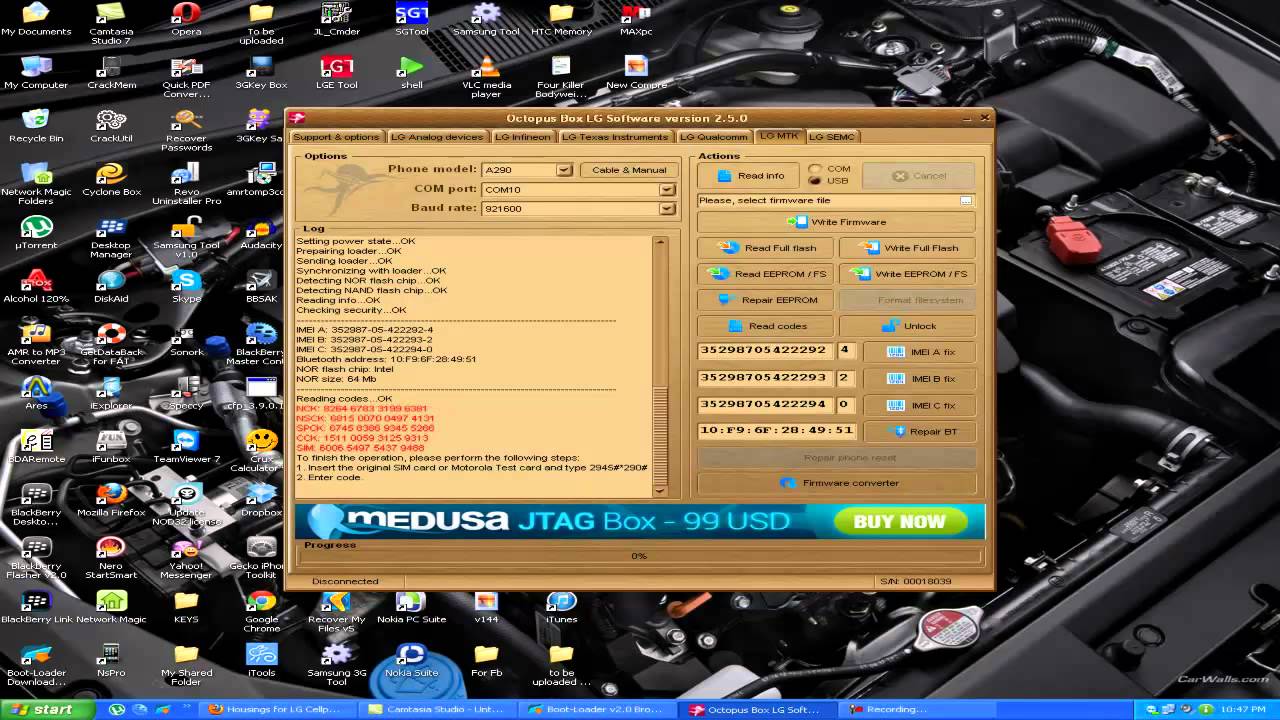Expand the Baud rate dropdown
The image size is (1280, 720).
click(x=666, y=208)
